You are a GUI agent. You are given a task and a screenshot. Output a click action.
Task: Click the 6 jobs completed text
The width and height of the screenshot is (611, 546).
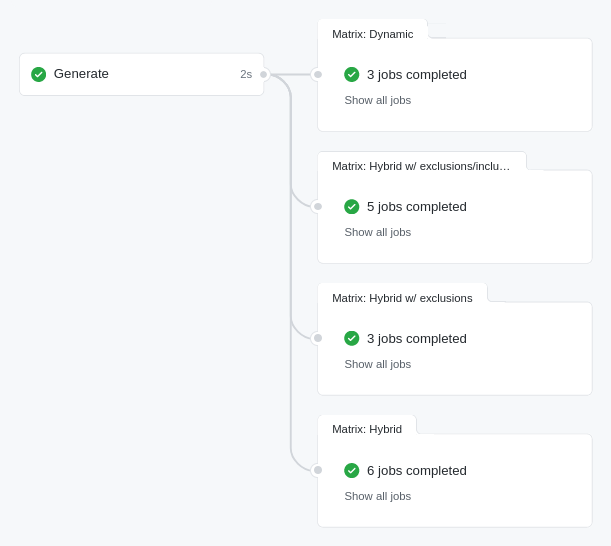pyautogui.click(x=416, y=470)
